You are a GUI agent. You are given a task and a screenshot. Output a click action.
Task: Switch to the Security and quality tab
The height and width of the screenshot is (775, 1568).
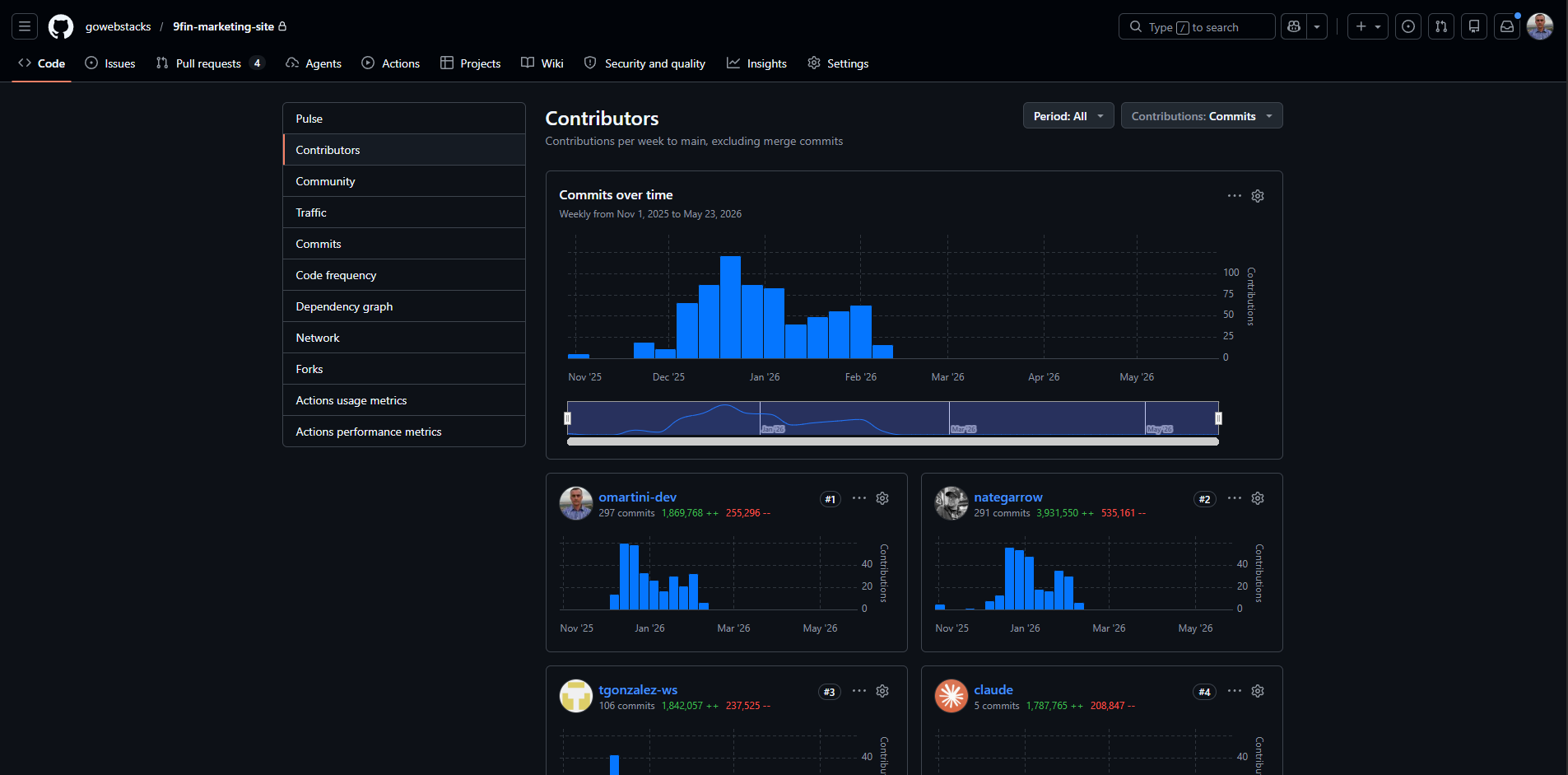point(644,63)
